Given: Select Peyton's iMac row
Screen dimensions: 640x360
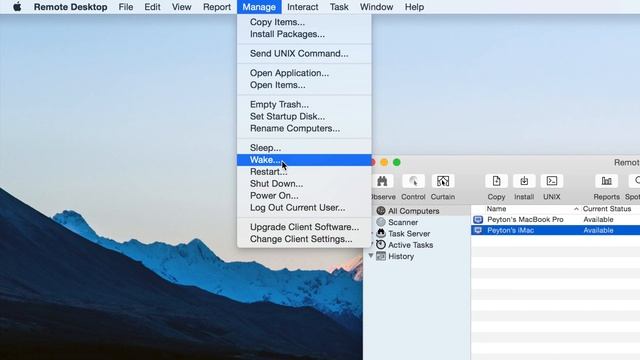Looking at the screenshot, I should tap(556, 231).
